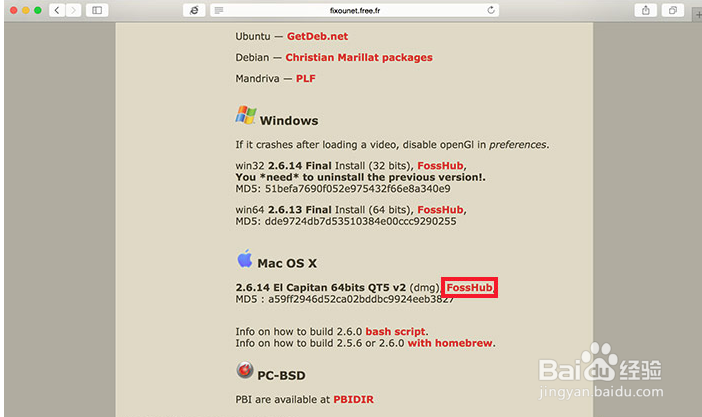
Task: Zoom Safari with the green button
Action: click(x=38, y=10)
